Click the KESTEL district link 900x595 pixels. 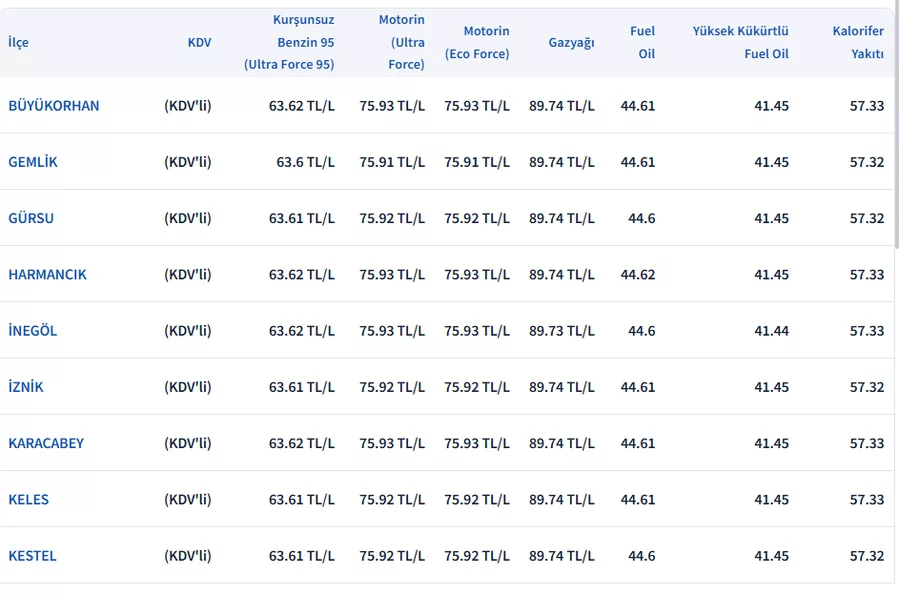32,556
